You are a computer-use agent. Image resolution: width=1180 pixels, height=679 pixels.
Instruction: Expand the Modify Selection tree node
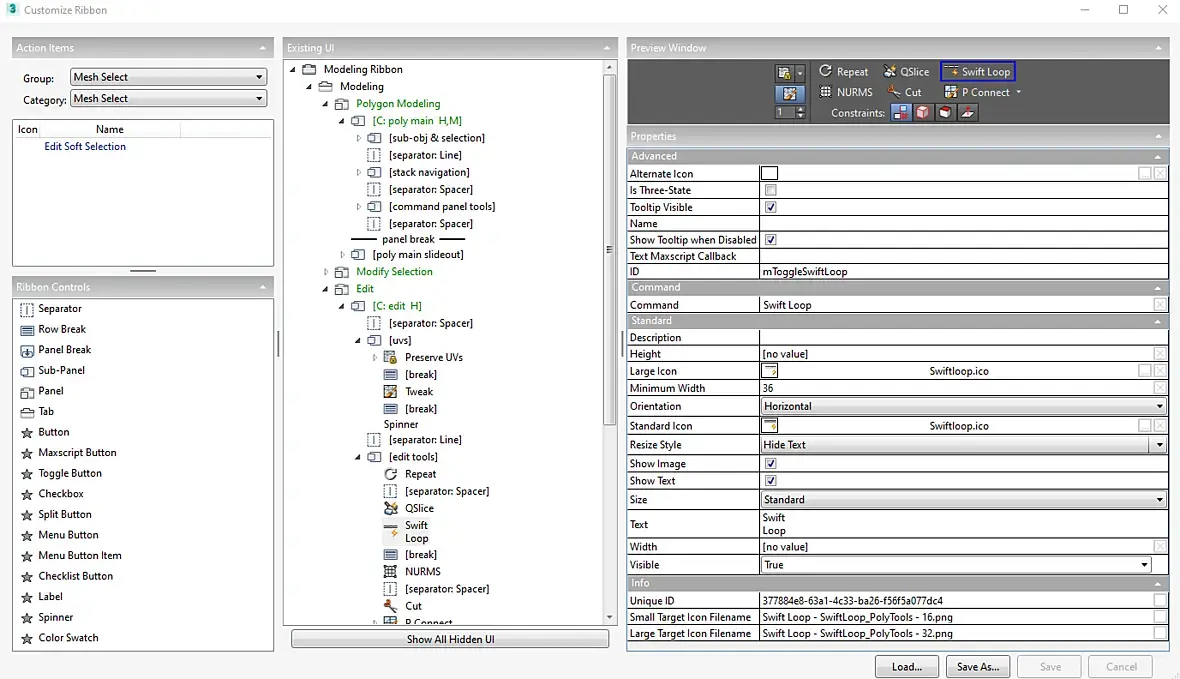325,272
